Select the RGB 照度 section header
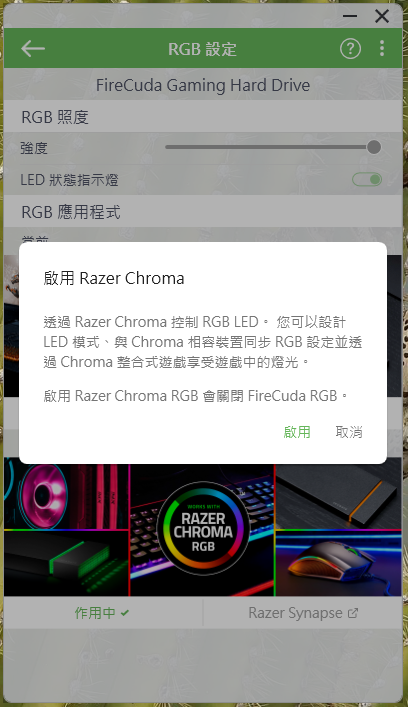This screenshot has width=408, height=707. (203, 116)
